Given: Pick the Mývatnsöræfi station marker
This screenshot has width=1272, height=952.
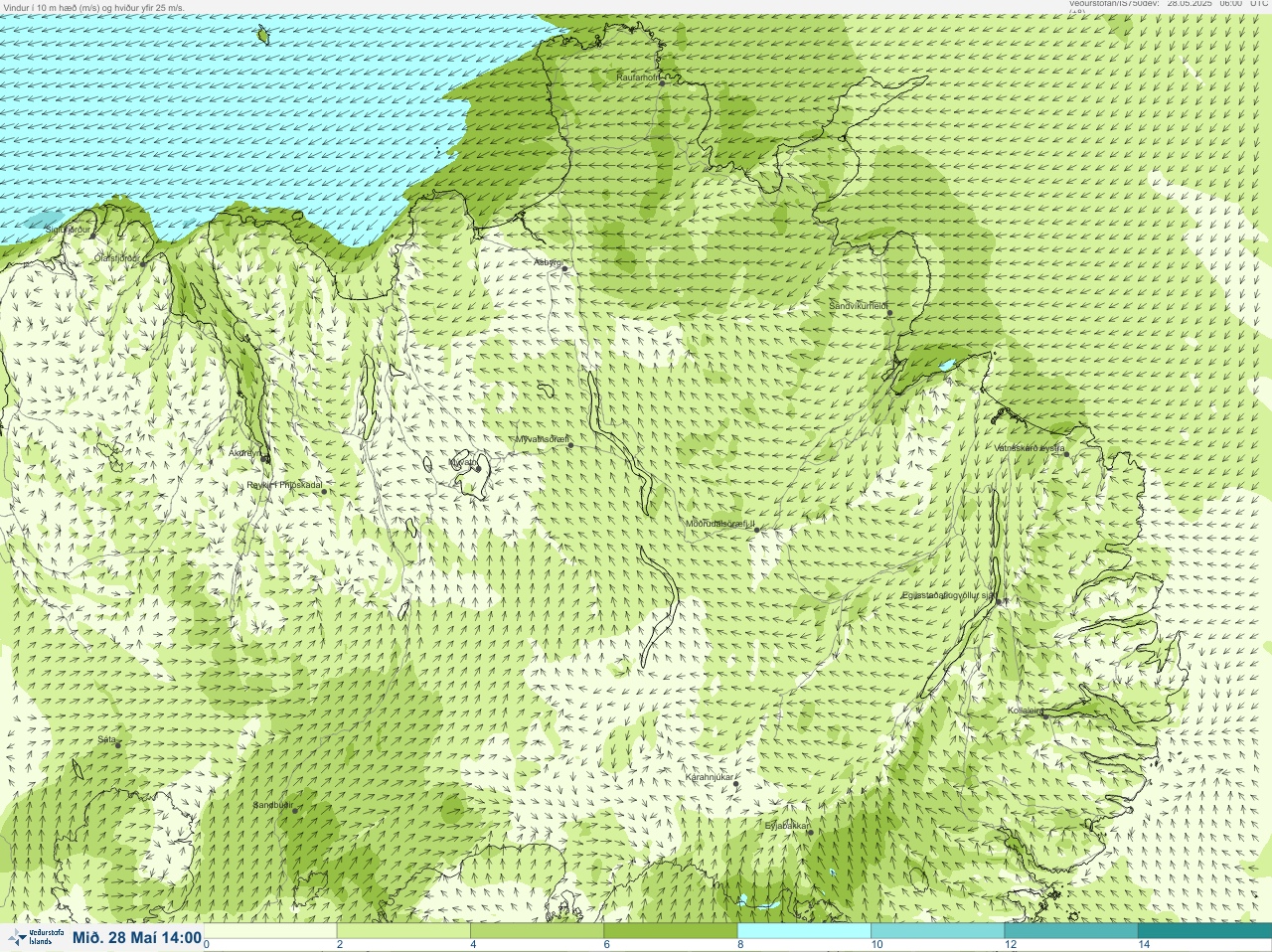Looking at the screenshot, I should pyautogui.click(x=570, y=445).
